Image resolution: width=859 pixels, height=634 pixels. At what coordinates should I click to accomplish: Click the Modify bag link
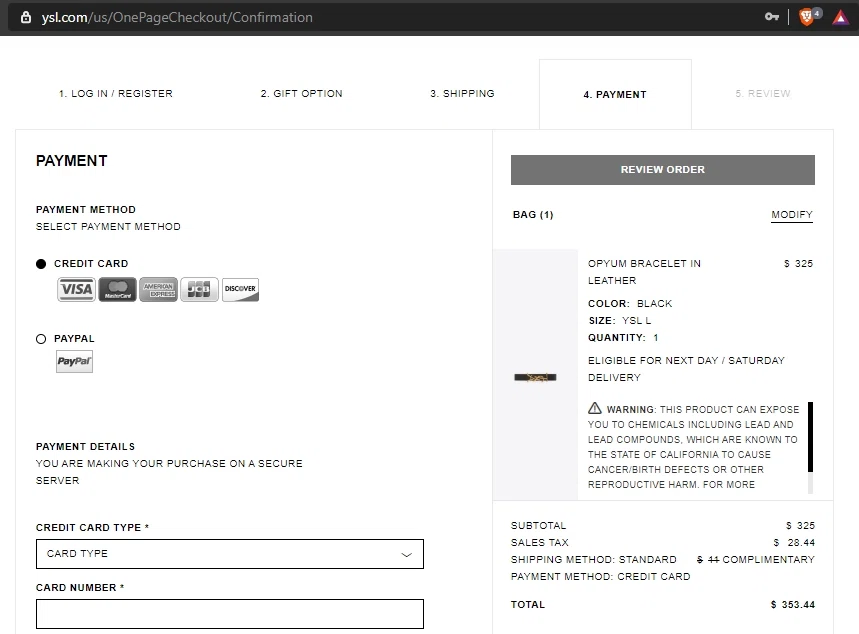pos(792,215)
